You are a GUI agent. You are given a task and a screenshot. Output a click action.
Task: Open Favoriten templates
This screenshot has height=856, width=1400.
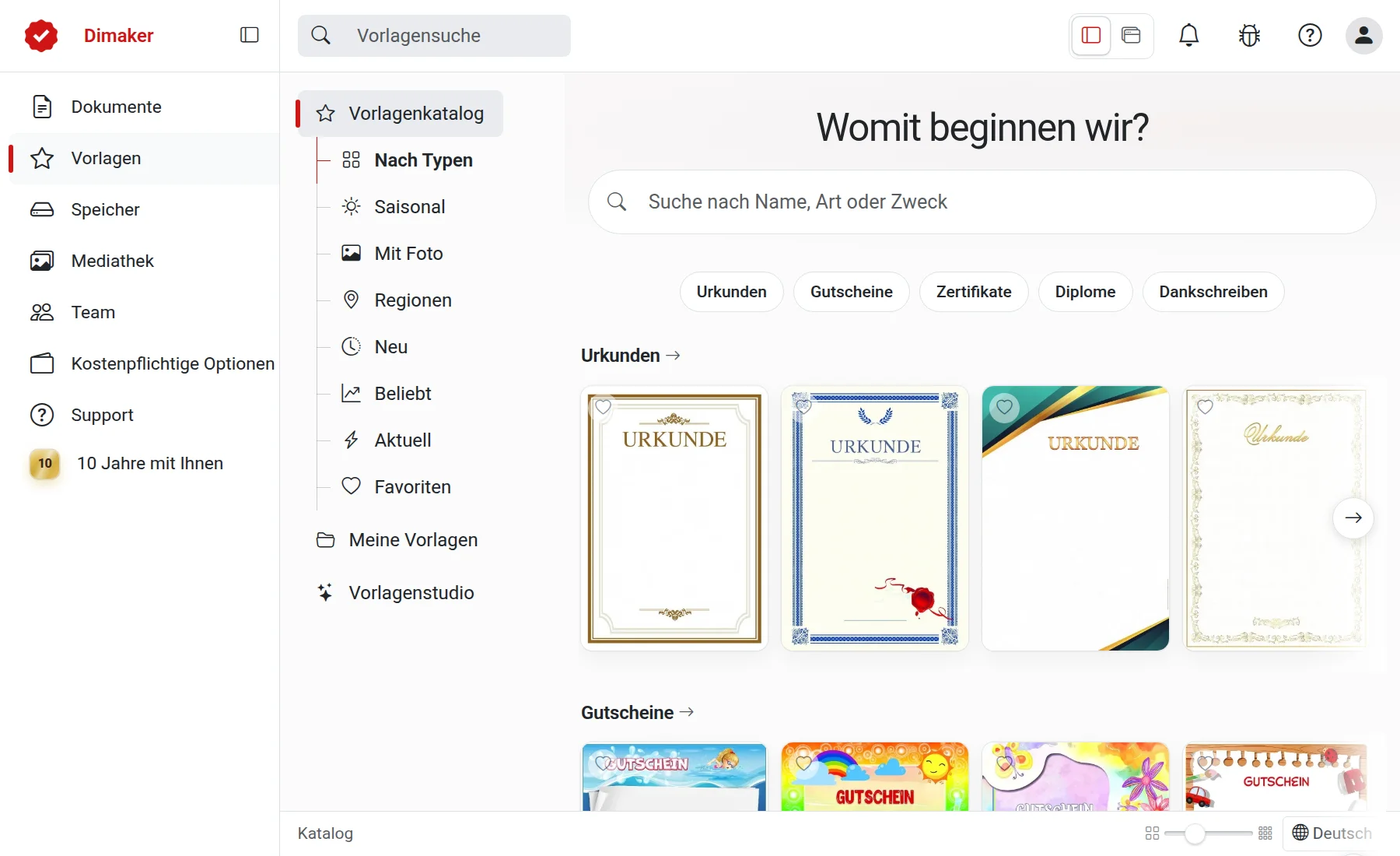point(397,487)
